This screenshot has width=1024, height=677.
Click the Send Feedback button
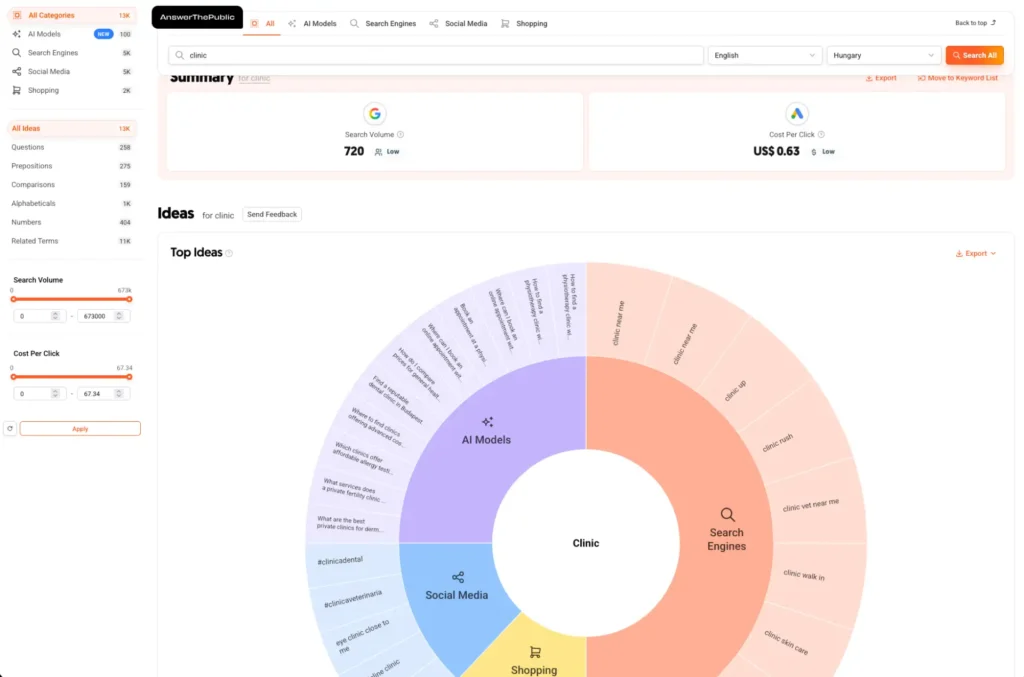click(x=272, y=214)
